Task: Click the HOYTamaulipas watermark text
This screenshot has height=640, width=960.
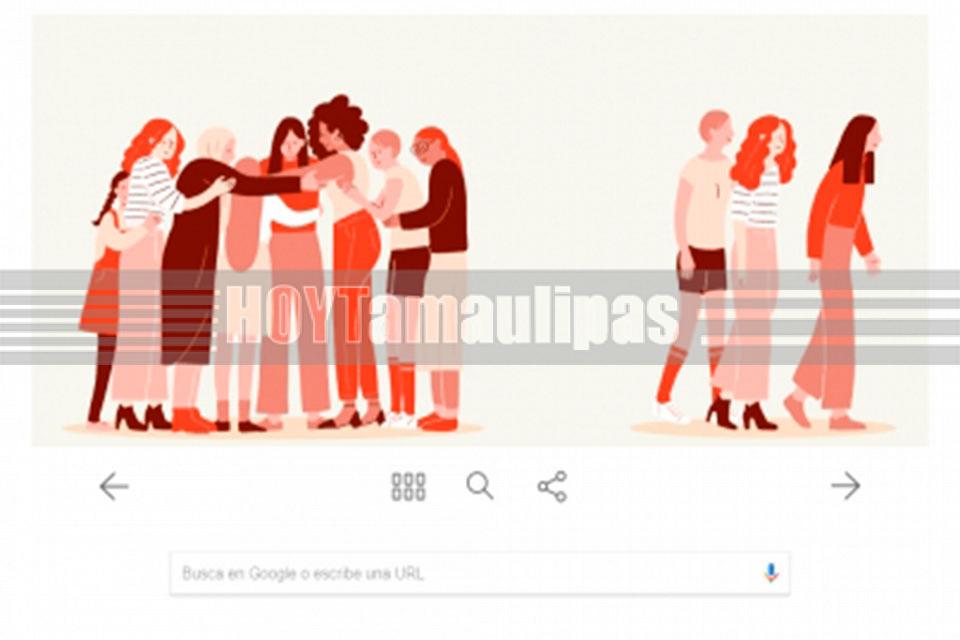Action: (x=452, y=315)
